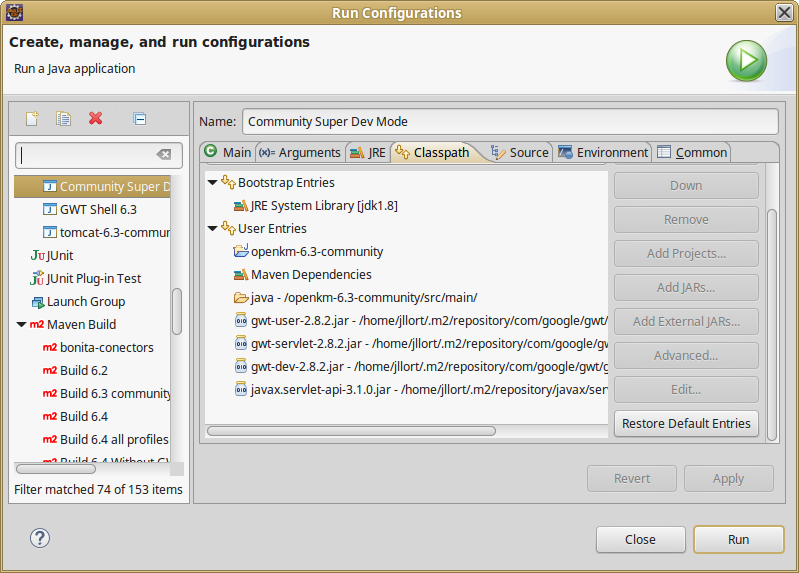This screenshot has height=573, width=799.
Task: Click the Maven Dependencies library icon
Action: 241,275
